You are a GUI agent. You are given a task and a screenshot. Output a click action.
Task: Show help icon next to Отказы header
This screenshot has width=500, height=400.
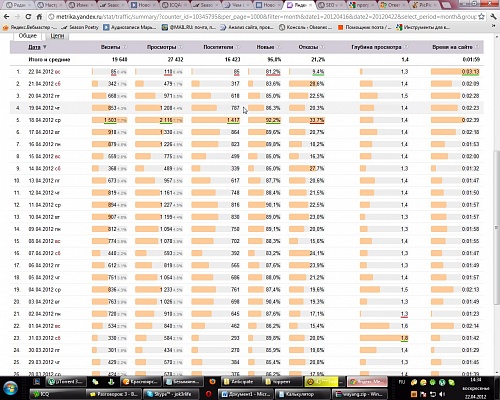tap(322, 47)
